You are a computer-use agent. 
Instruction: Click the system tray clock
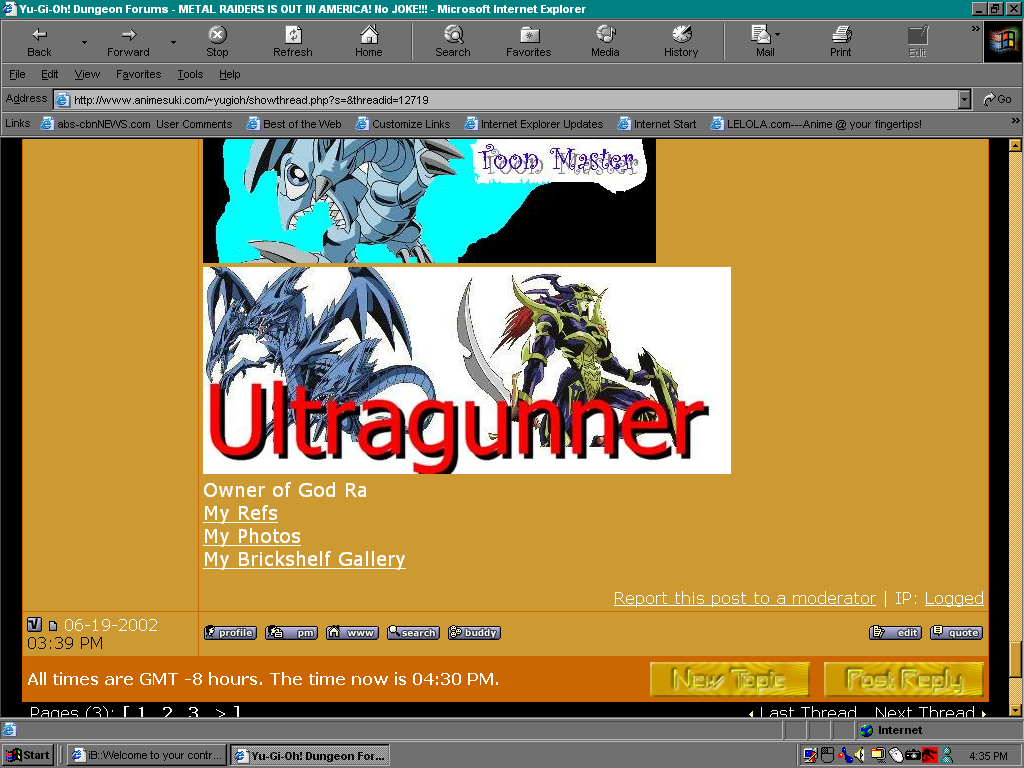988,756
